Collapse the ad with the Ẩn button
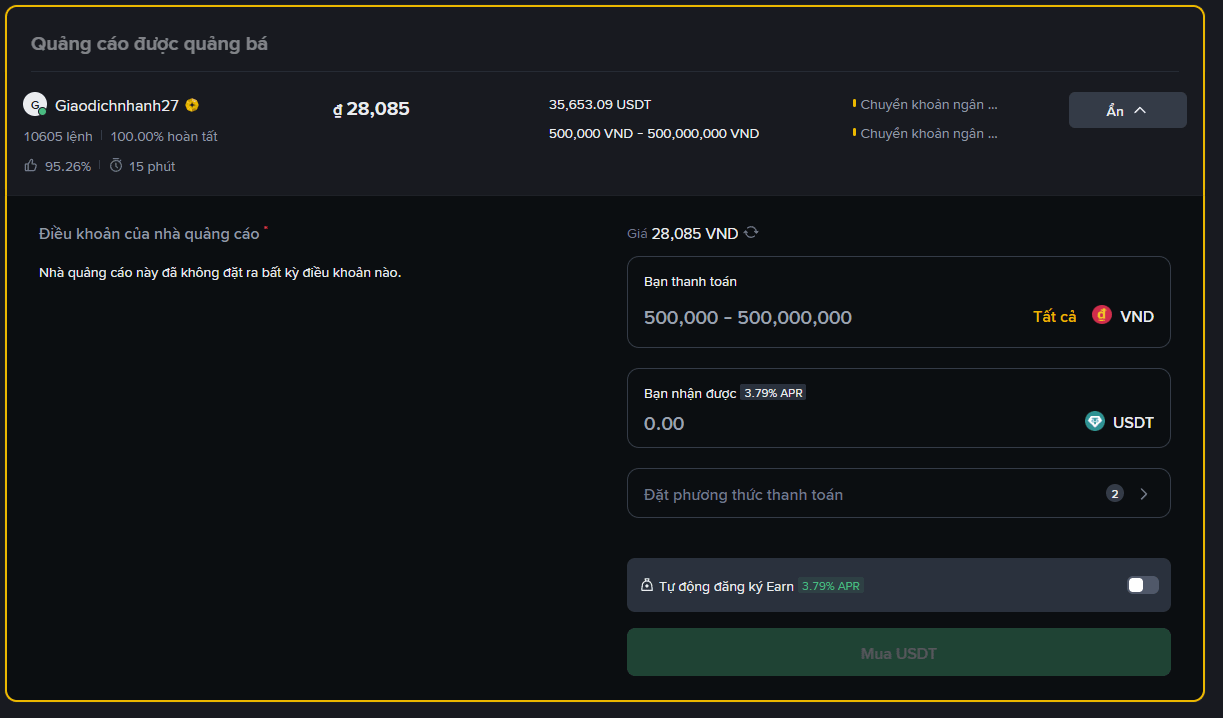The height and width of the screenshot is (718, 1223). tap(1127, 110)
